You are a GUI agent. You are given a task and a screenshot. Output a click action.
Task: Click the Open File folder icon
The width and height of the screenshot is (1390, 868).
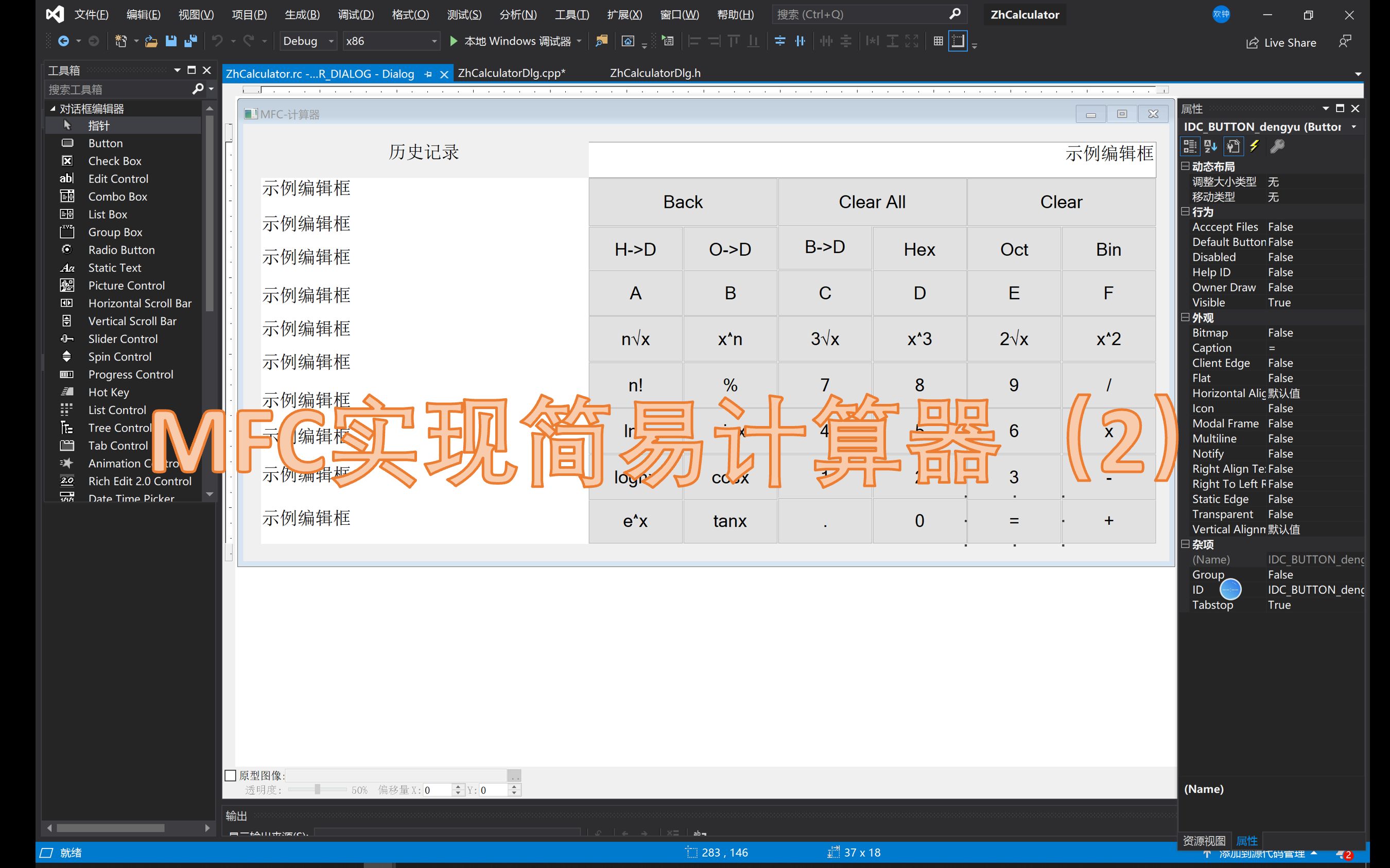[151, 41]
